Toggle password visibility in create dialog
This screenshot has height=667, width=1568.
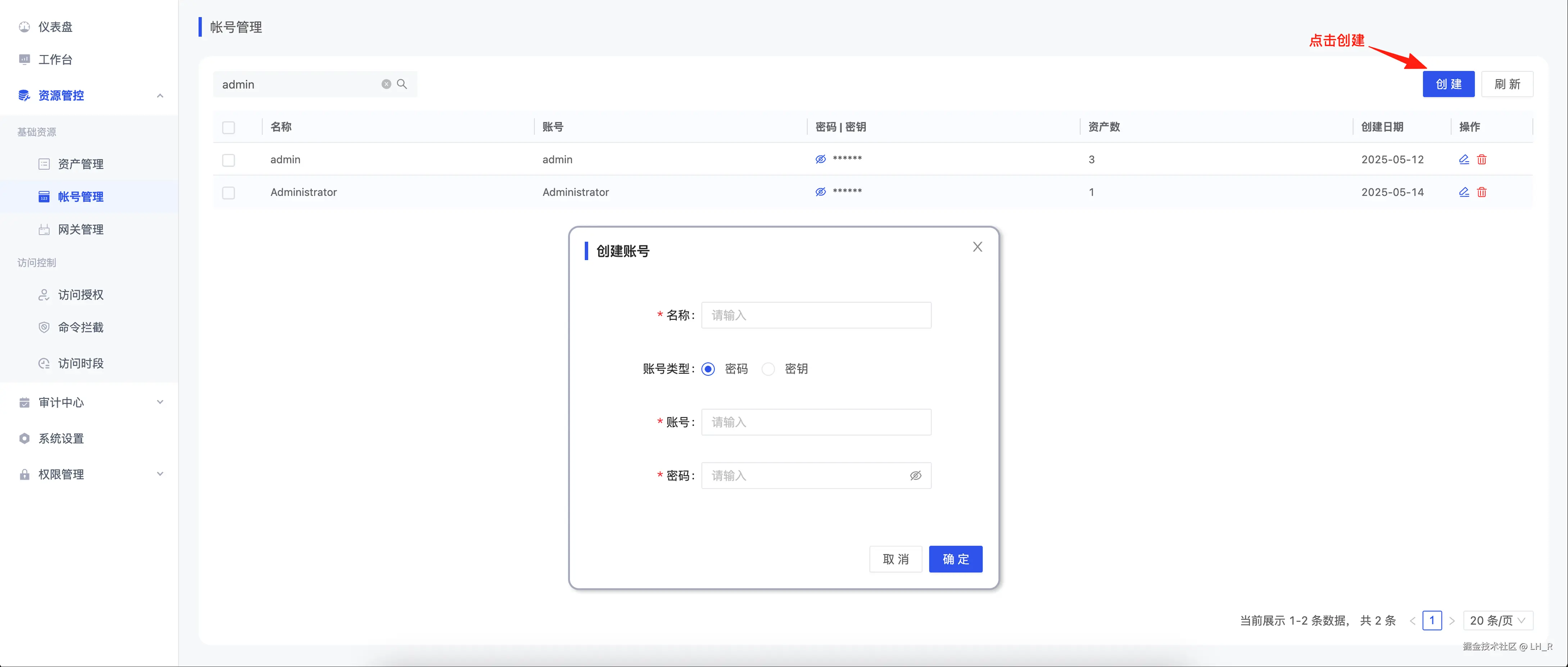[915, 476]
